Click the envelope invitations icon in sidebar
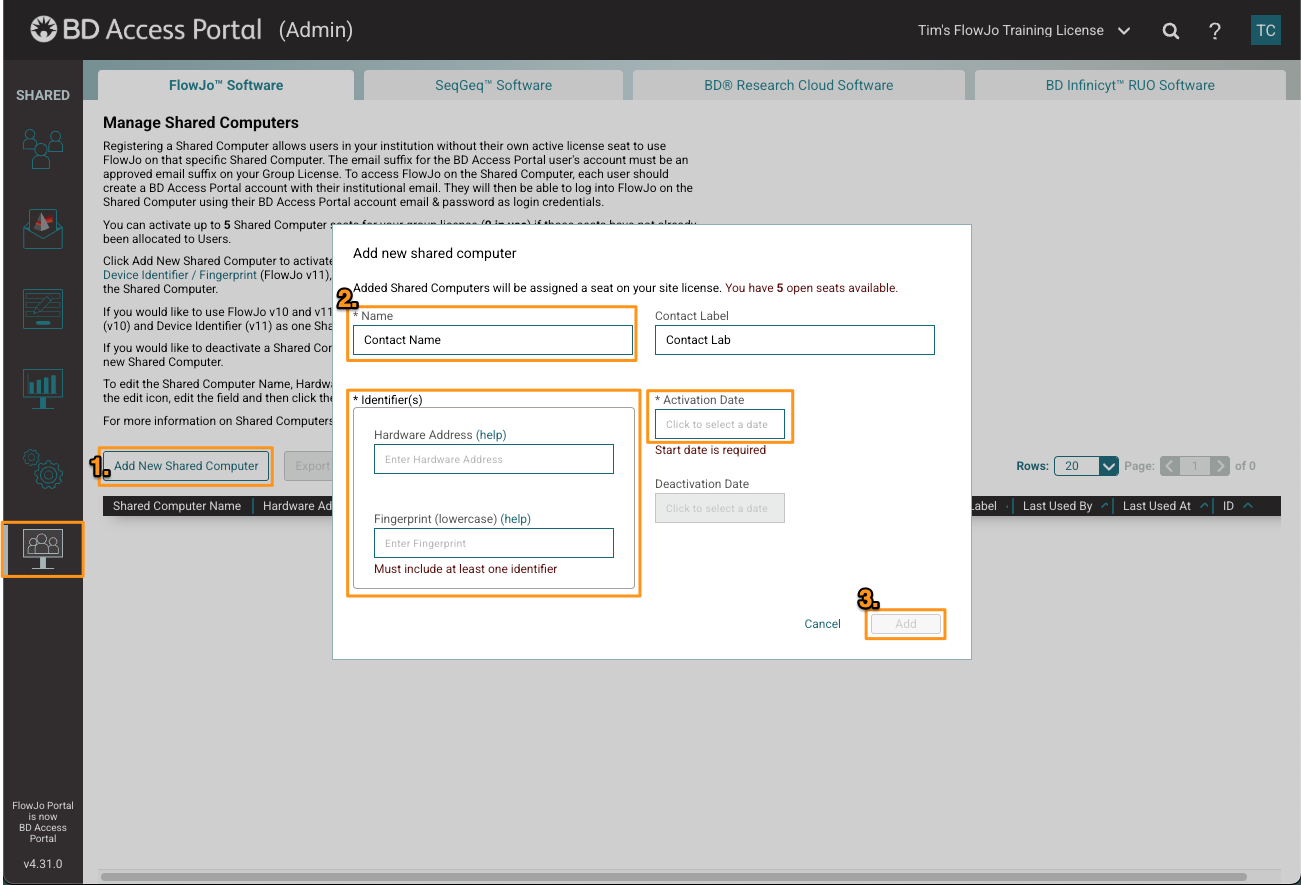Viewport: 1301px width, 885px height. pos(42,229)
